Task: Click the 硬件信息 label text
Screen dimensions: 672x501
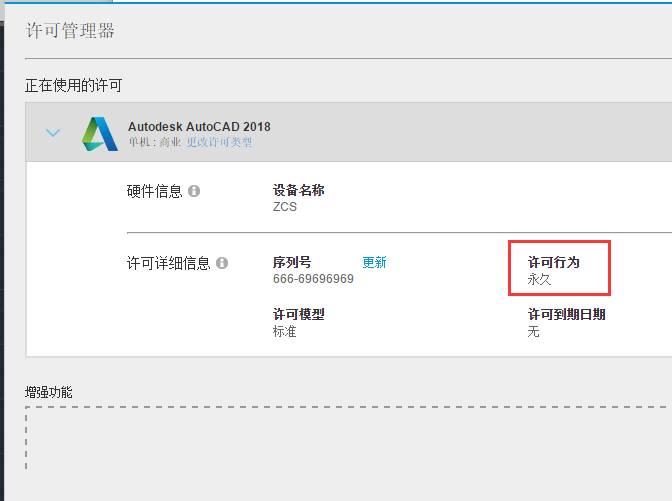Action: point(155,191)
